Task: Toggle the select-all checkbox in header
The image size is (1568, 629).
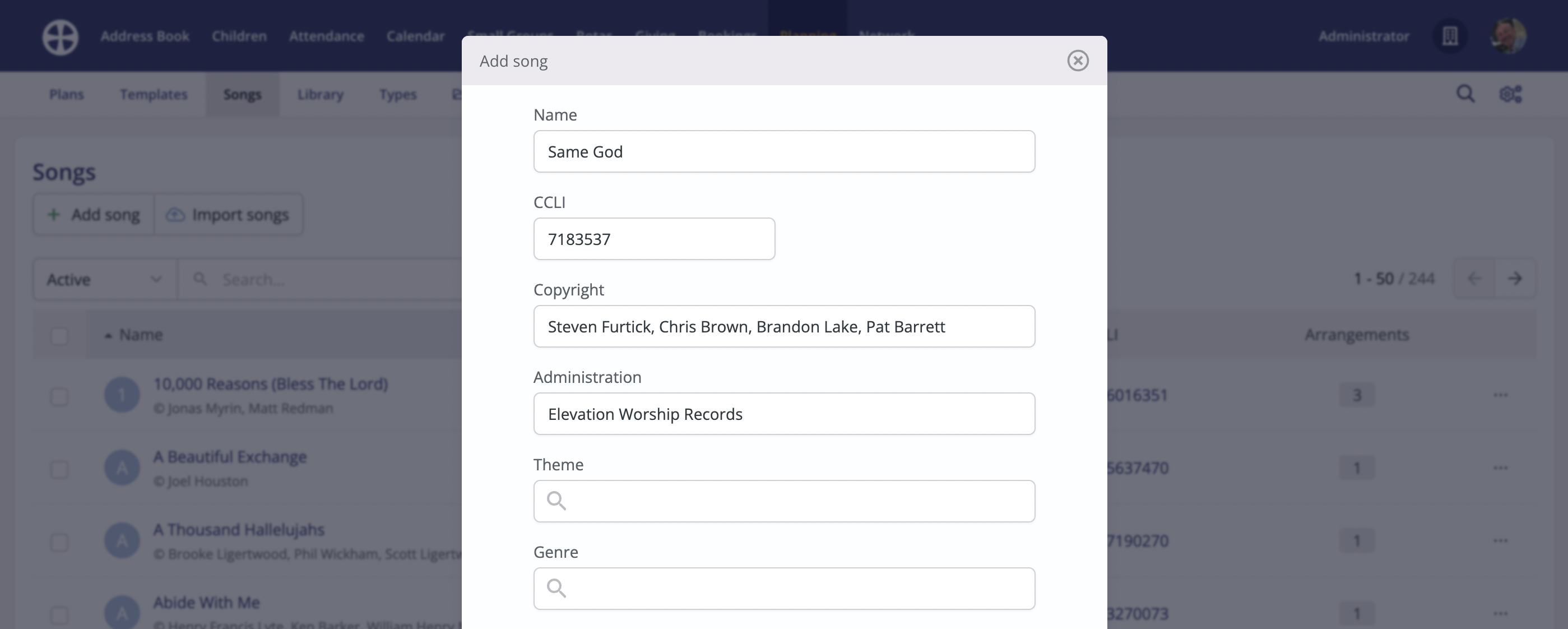Action: tap(59, 335)
